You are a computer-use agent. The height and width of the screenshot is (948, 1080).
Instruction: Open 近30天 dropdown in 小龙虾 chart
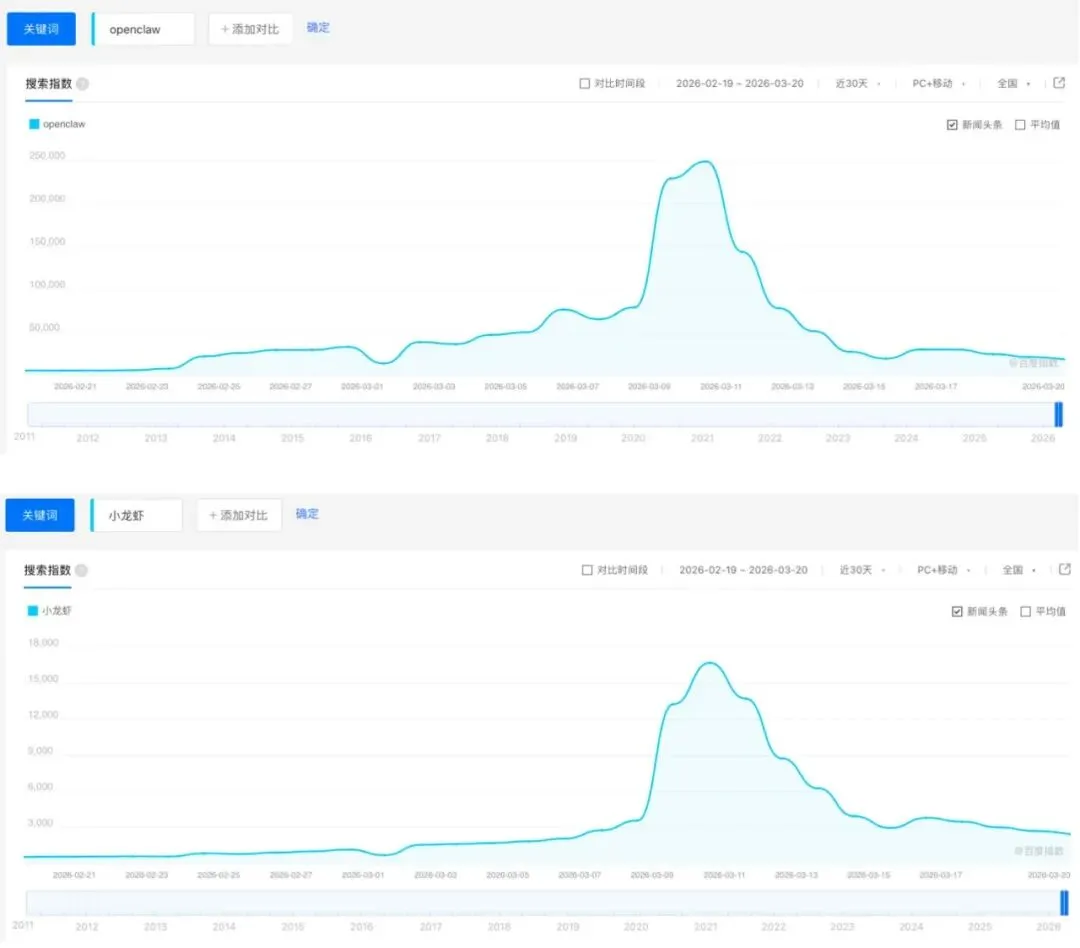point(862,570)
